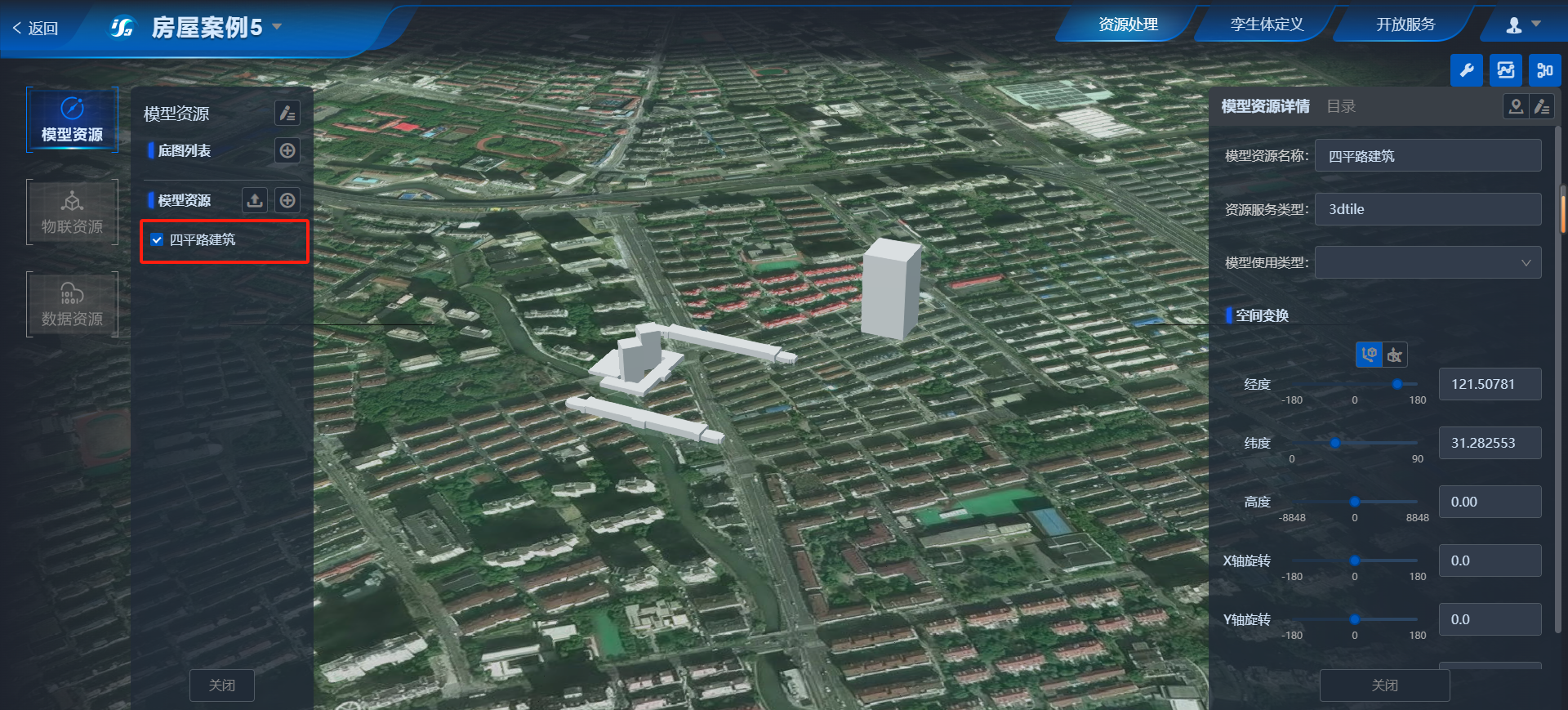Click the node structure icon
1568x710 pixels.
tap(1544, 70)
